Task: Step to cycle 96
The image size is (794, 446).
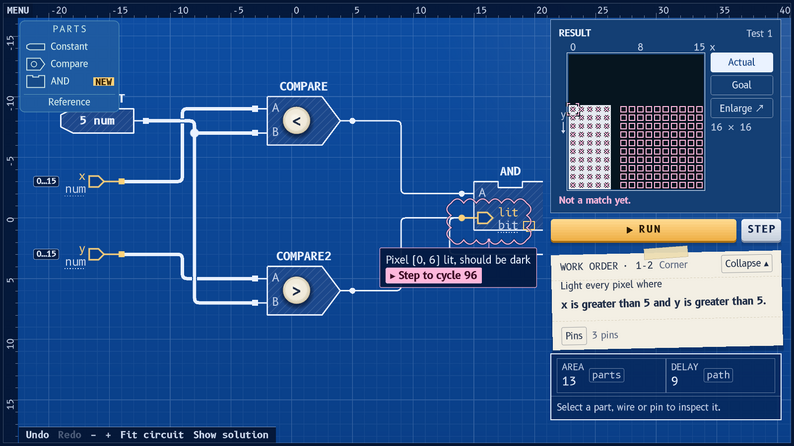Action: [x=433, y=276]
